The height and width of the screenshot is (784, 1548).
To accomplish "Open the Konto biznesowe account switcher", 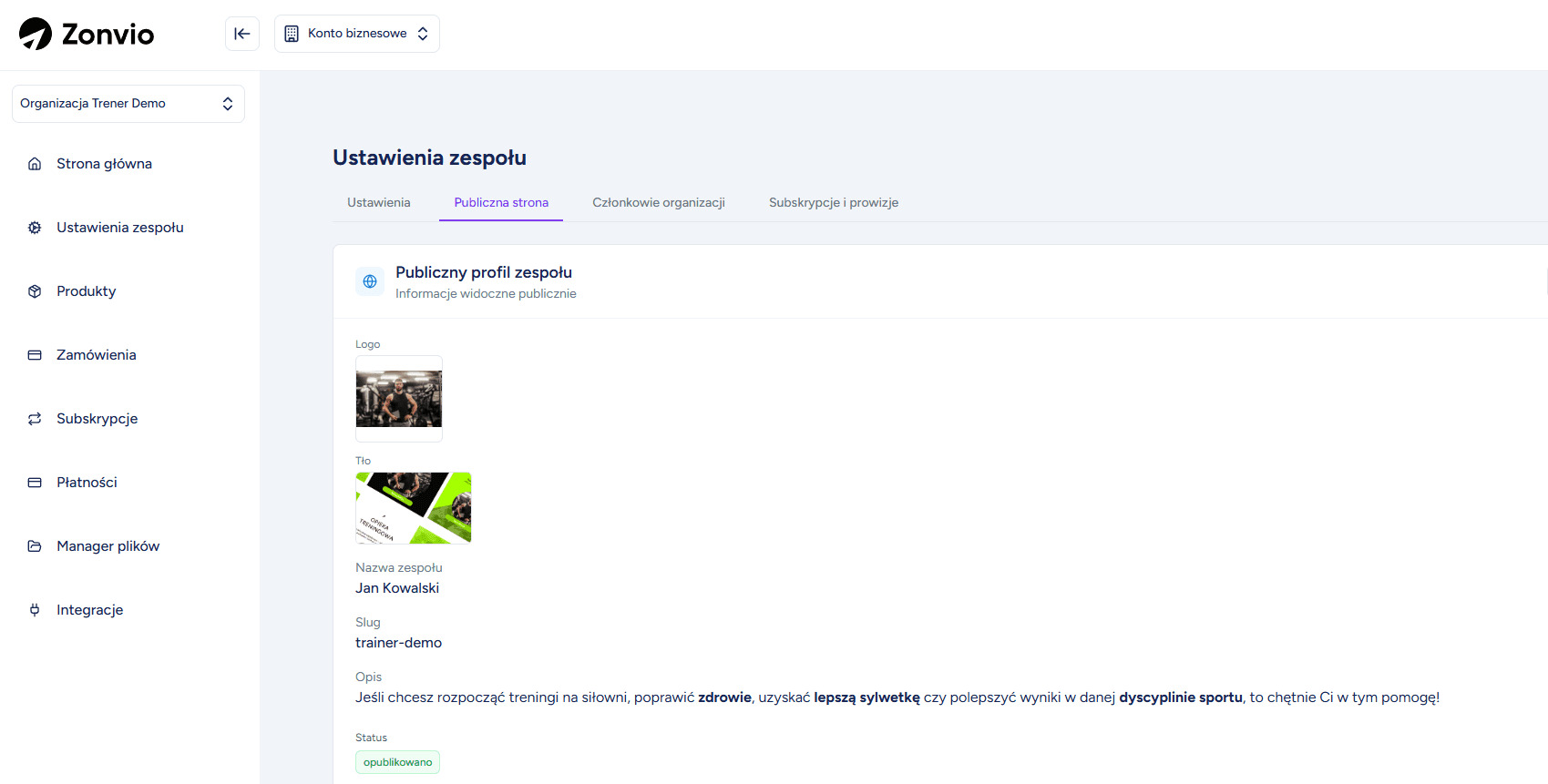I will [x=357, y=34].
